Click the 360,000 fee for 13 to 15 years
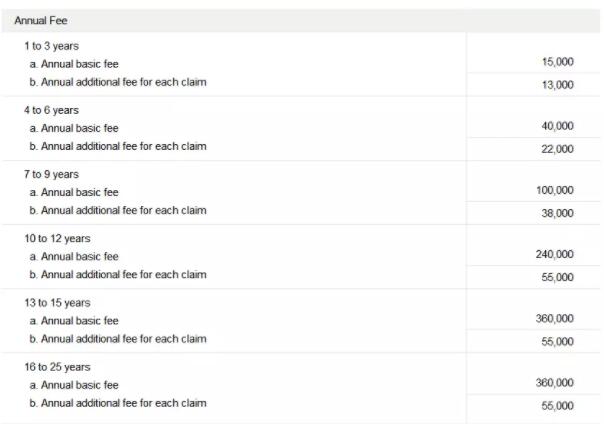Image resolution: width=604 pixels, height=435 pixels. 555,318
